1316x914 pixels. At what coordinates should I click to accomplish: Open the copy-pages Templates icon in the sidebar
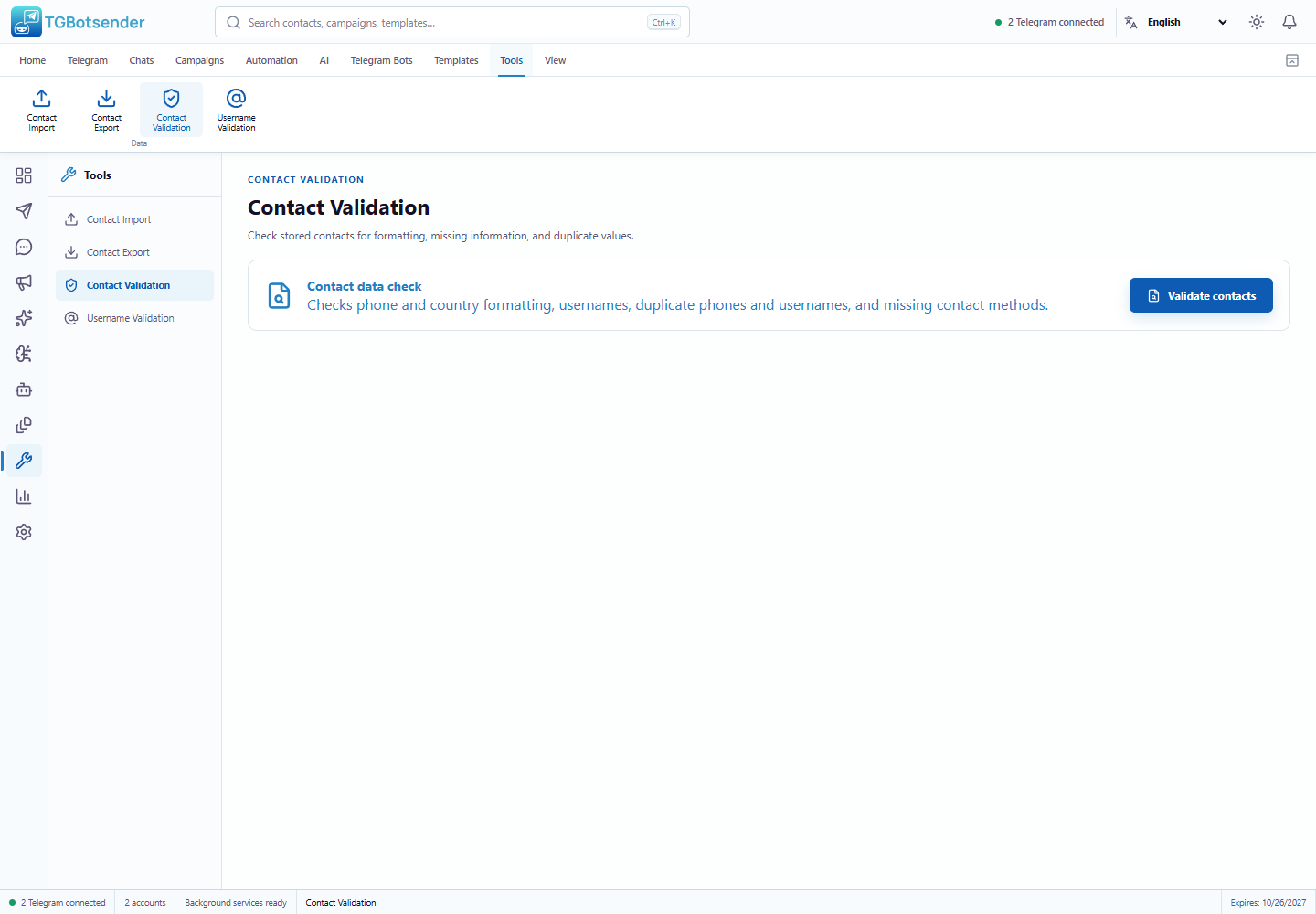(24, 425)
